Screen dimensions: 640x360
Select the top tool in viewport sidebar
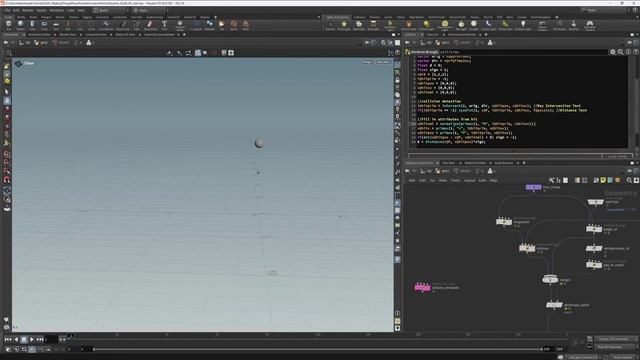click(x=7, y=66)
